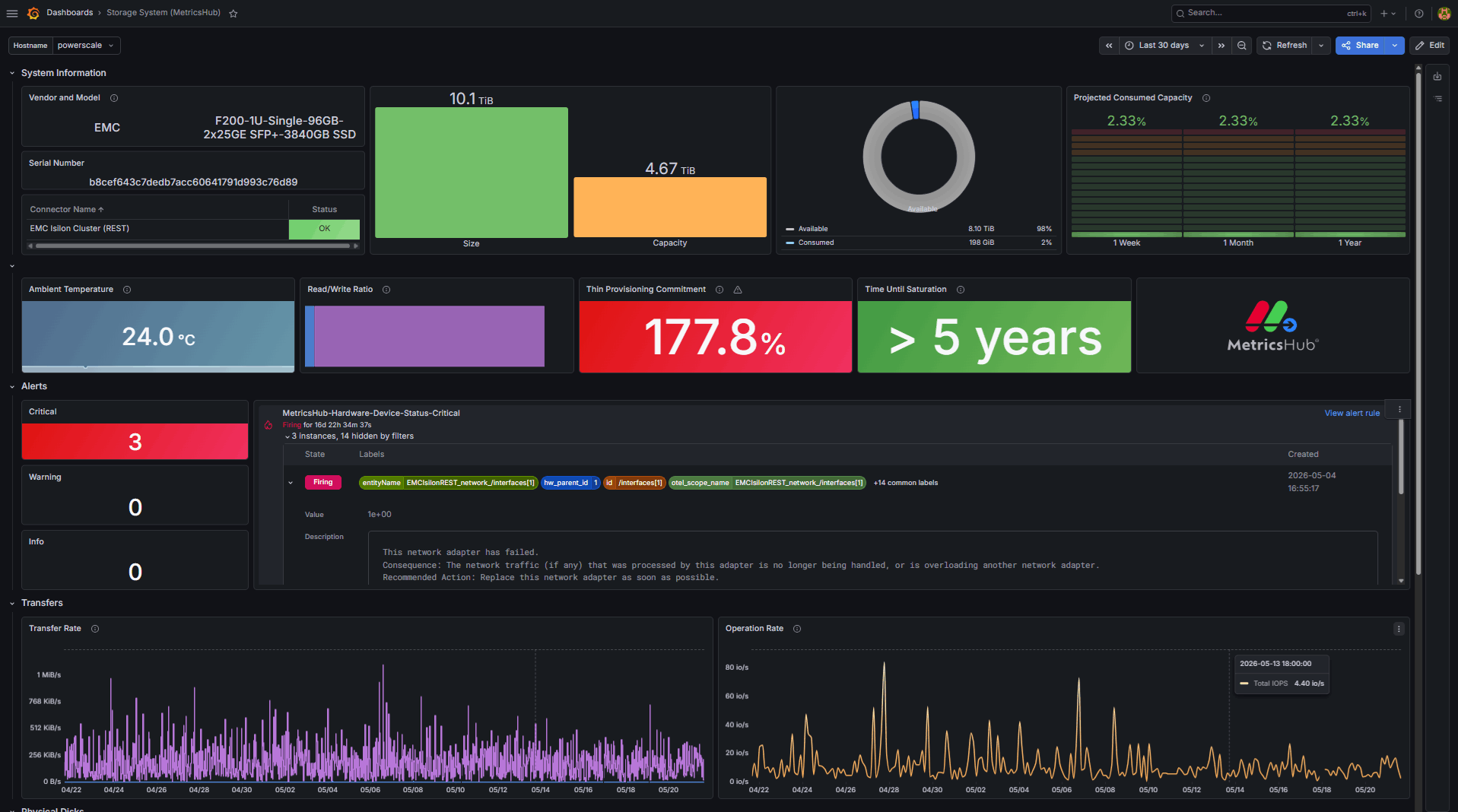Click the Edit dashboard button

click(1429, 46)
